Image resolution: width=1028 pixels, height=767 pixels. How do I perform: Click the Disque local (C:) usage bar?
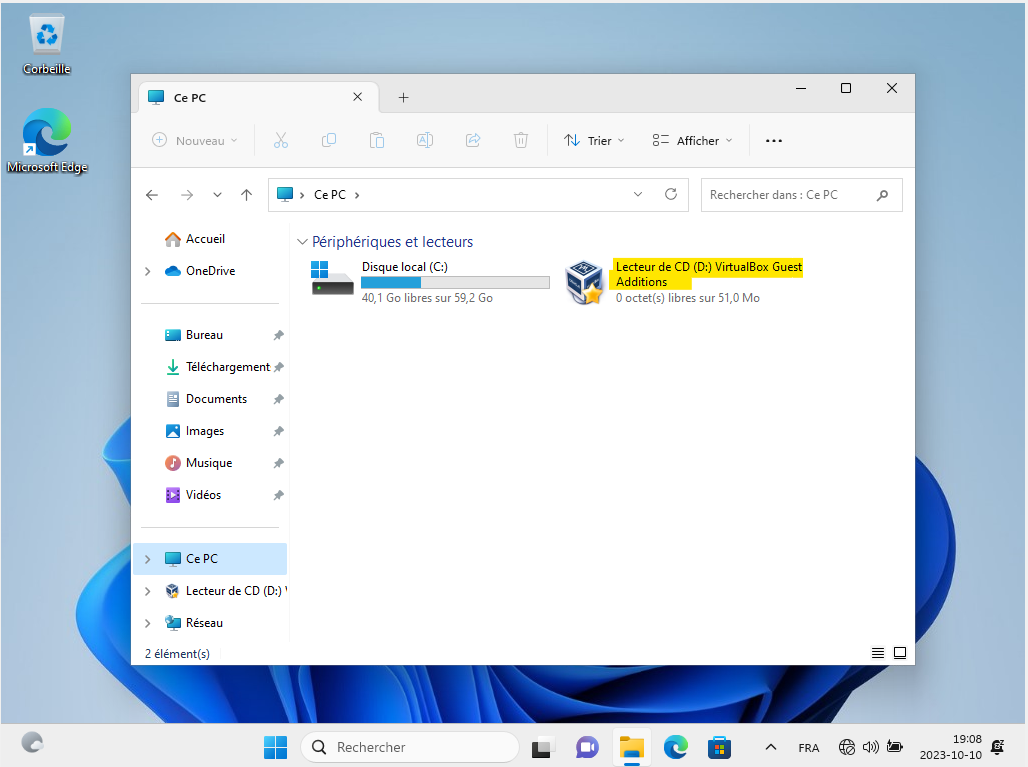point(455,283)
